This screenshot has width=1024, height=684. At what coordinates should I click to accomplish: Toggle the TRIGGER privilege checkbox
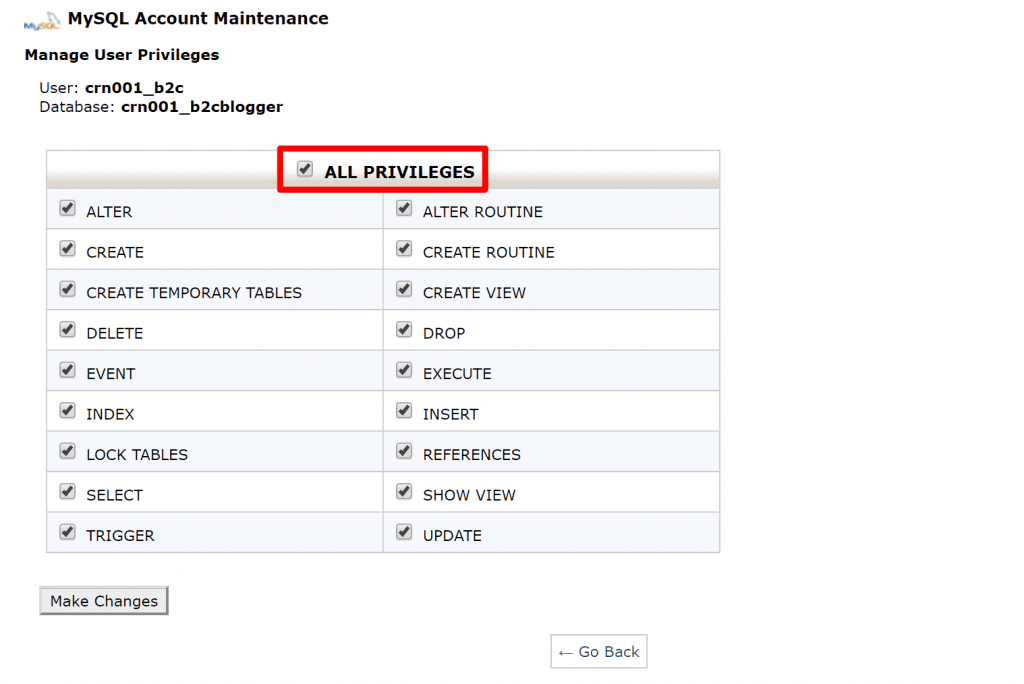pyautogui.click(x=67, y=532)
